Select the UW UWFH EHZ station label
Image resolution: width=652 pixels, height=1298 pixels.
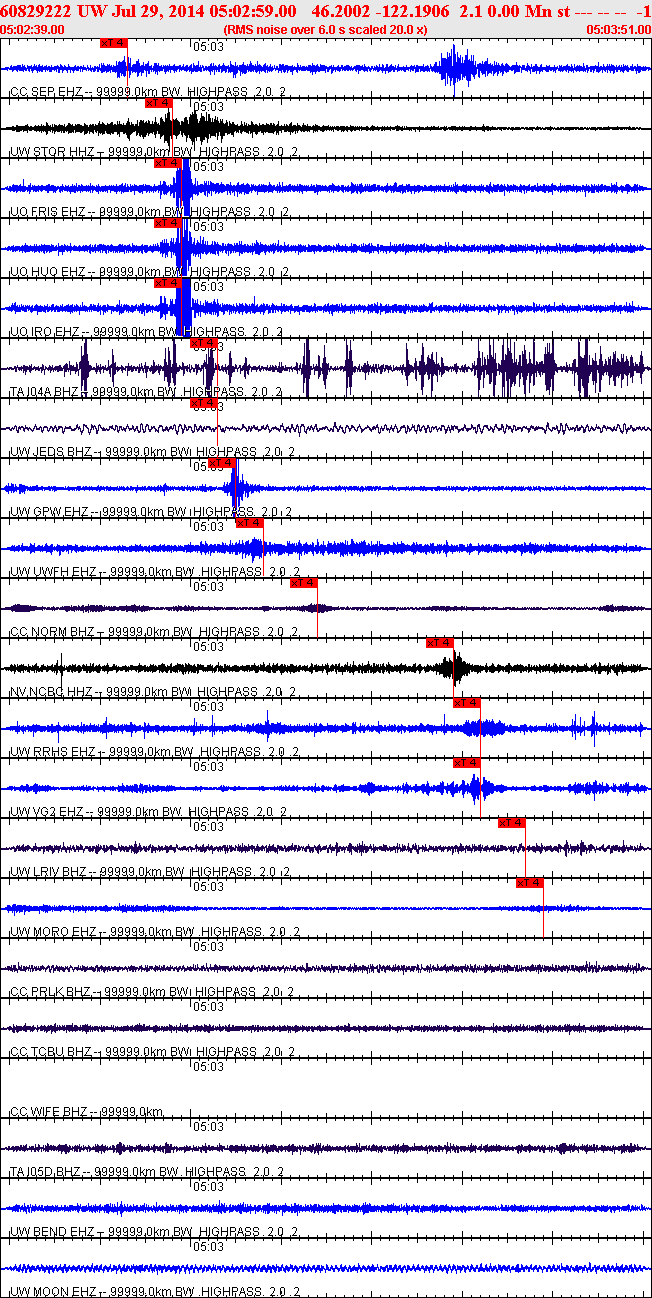coord(153,571)
